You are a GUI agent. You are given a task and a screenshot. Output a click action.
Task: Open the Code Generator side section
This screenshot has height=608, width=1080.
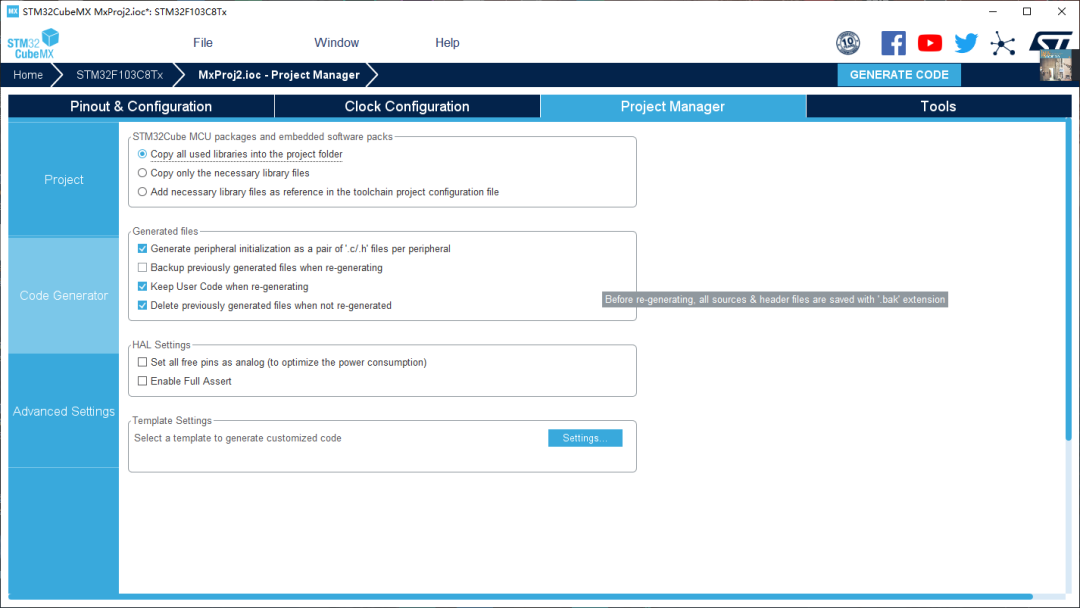tap(63, 295)
